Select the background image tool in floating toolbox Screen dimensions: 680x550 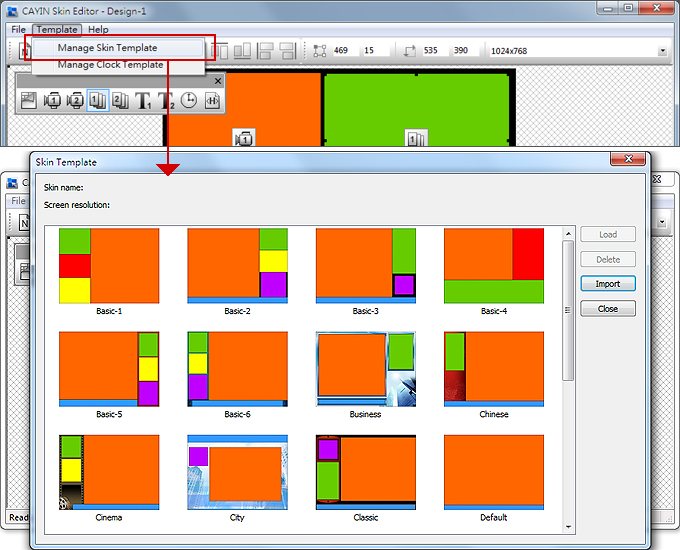[x=29, y=100]
